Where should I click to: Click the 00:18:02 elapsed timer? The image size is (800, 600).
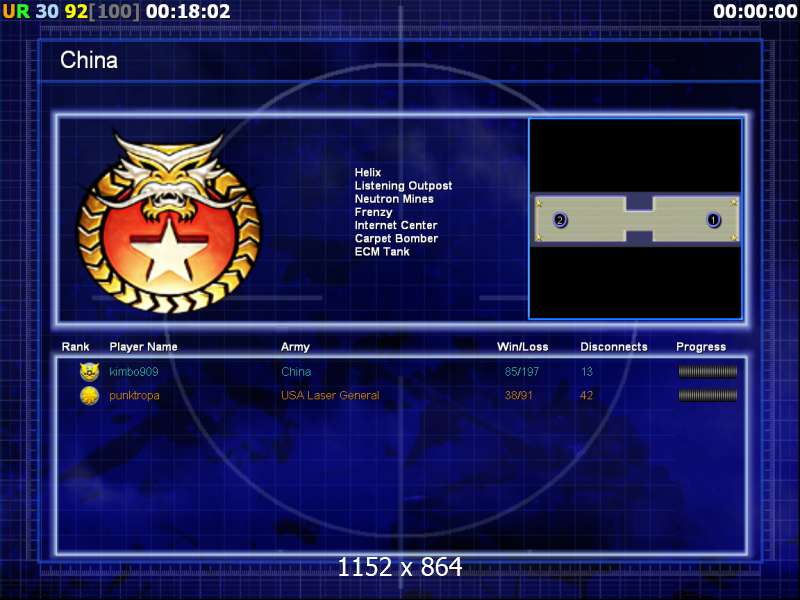click(188, 11)
